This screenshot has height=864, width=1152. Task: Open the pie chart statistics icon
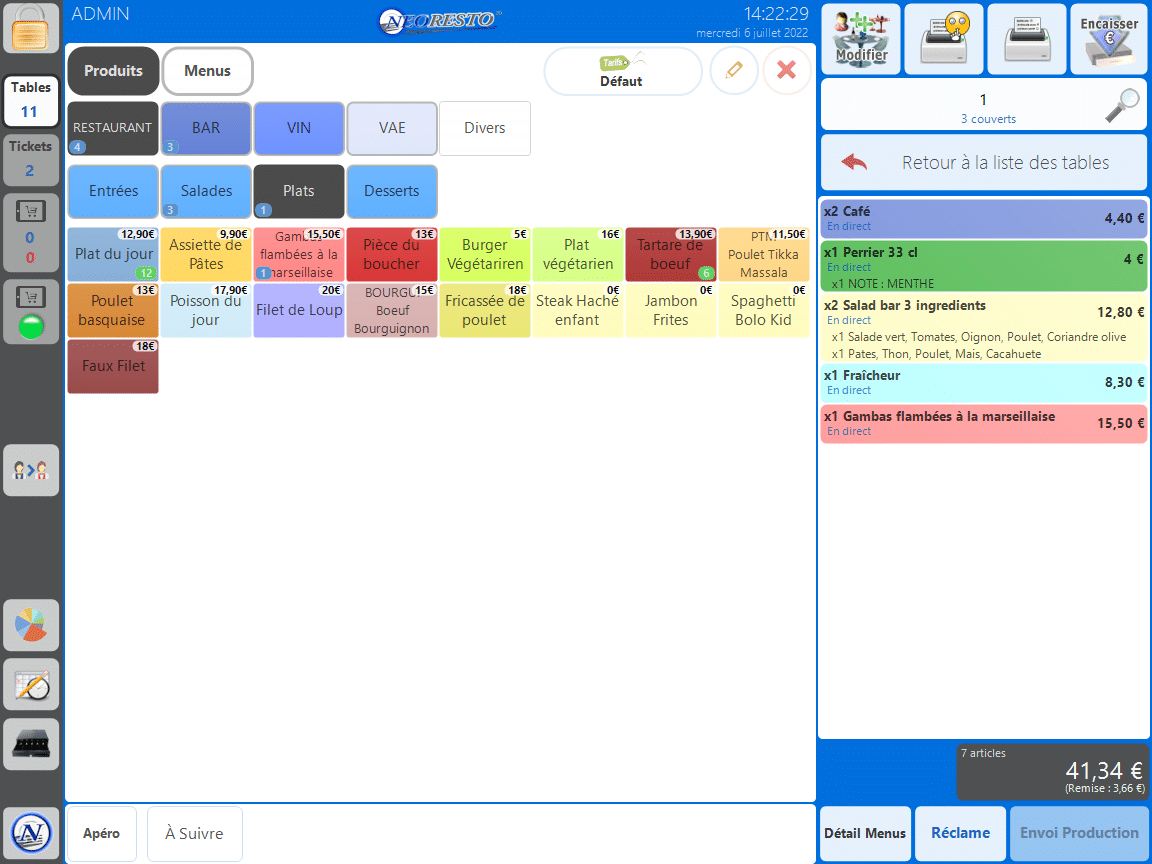[x=31, y=626]
